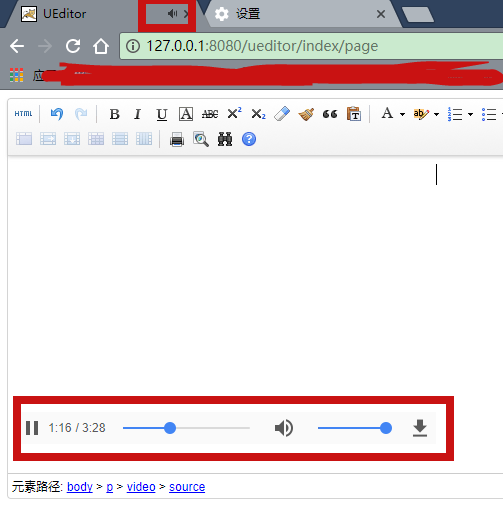
Task: Download the media file
Action: [x=420, y=428]
